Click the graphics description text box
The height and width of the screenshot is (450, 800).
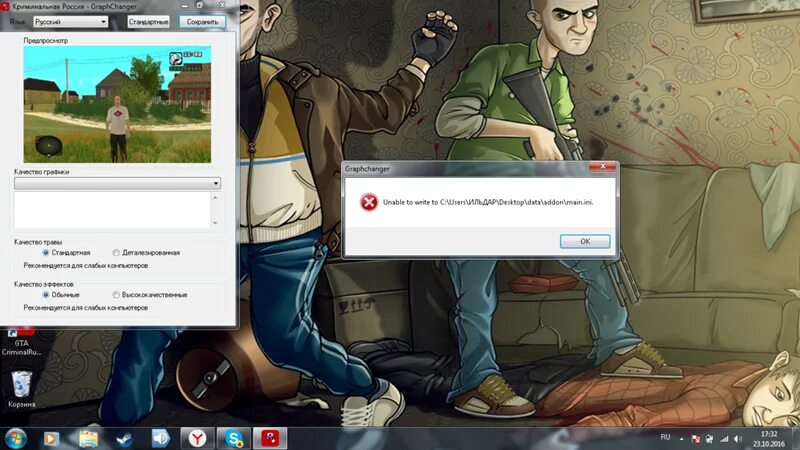(x=112, y=210)
